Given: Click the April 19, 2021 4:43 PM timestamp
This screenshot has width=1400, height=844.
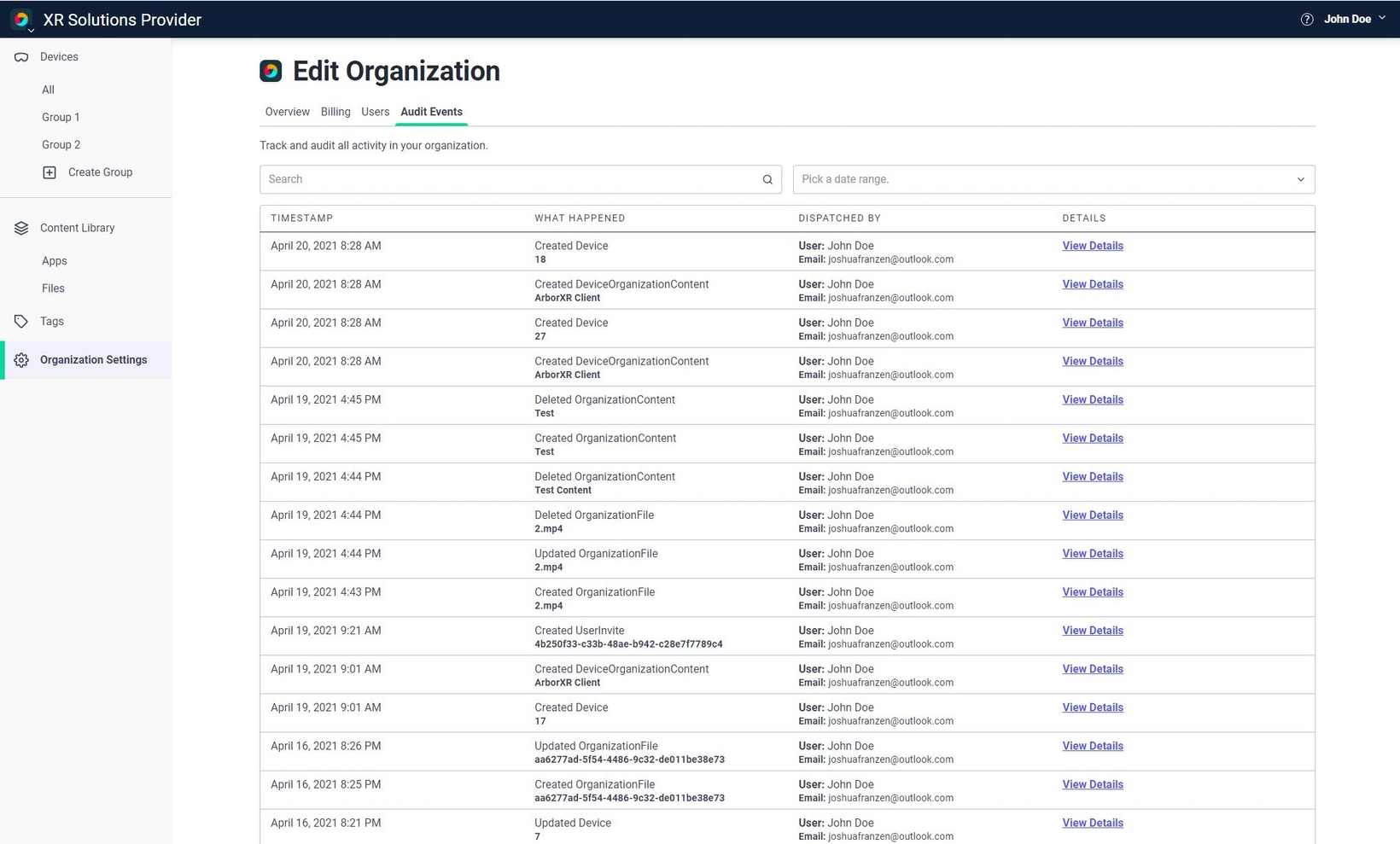Looking at the screenshot, I should coord(325,592).
